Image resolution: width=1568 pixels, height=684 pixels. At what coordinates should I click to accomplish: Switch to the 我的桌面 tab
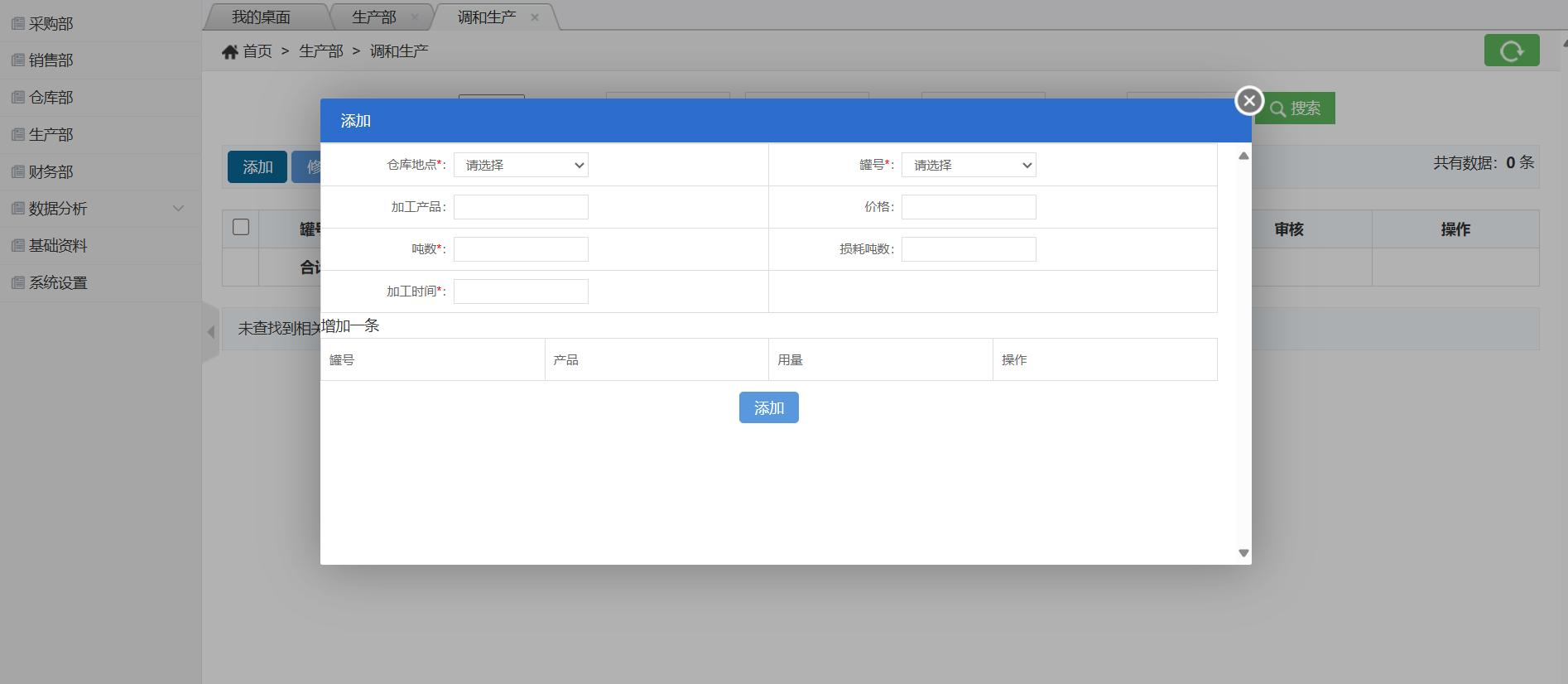click(x=261, y=17)
